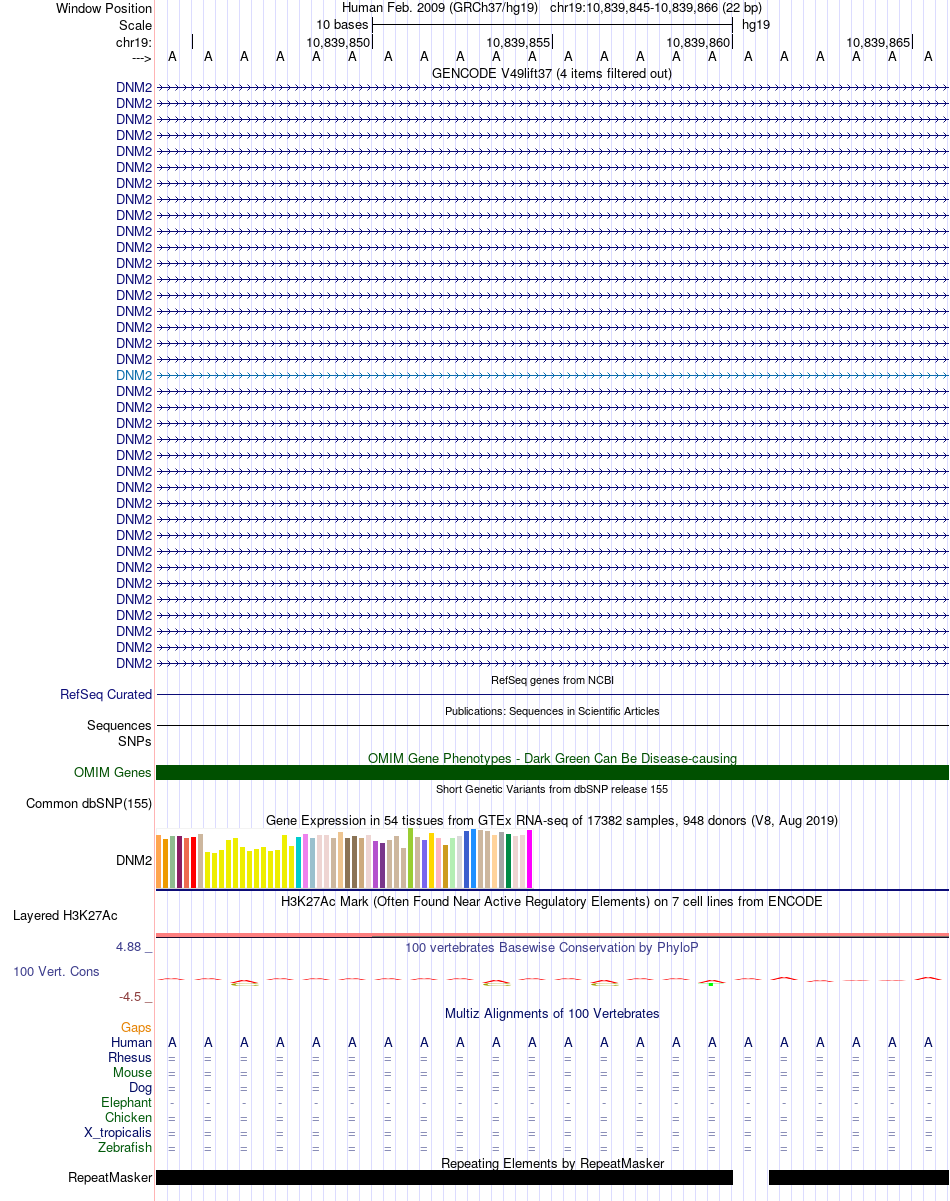Click the 10,839,865 ruler position
The width and height of the screenshot is (950, 1201).
[878, 42]
